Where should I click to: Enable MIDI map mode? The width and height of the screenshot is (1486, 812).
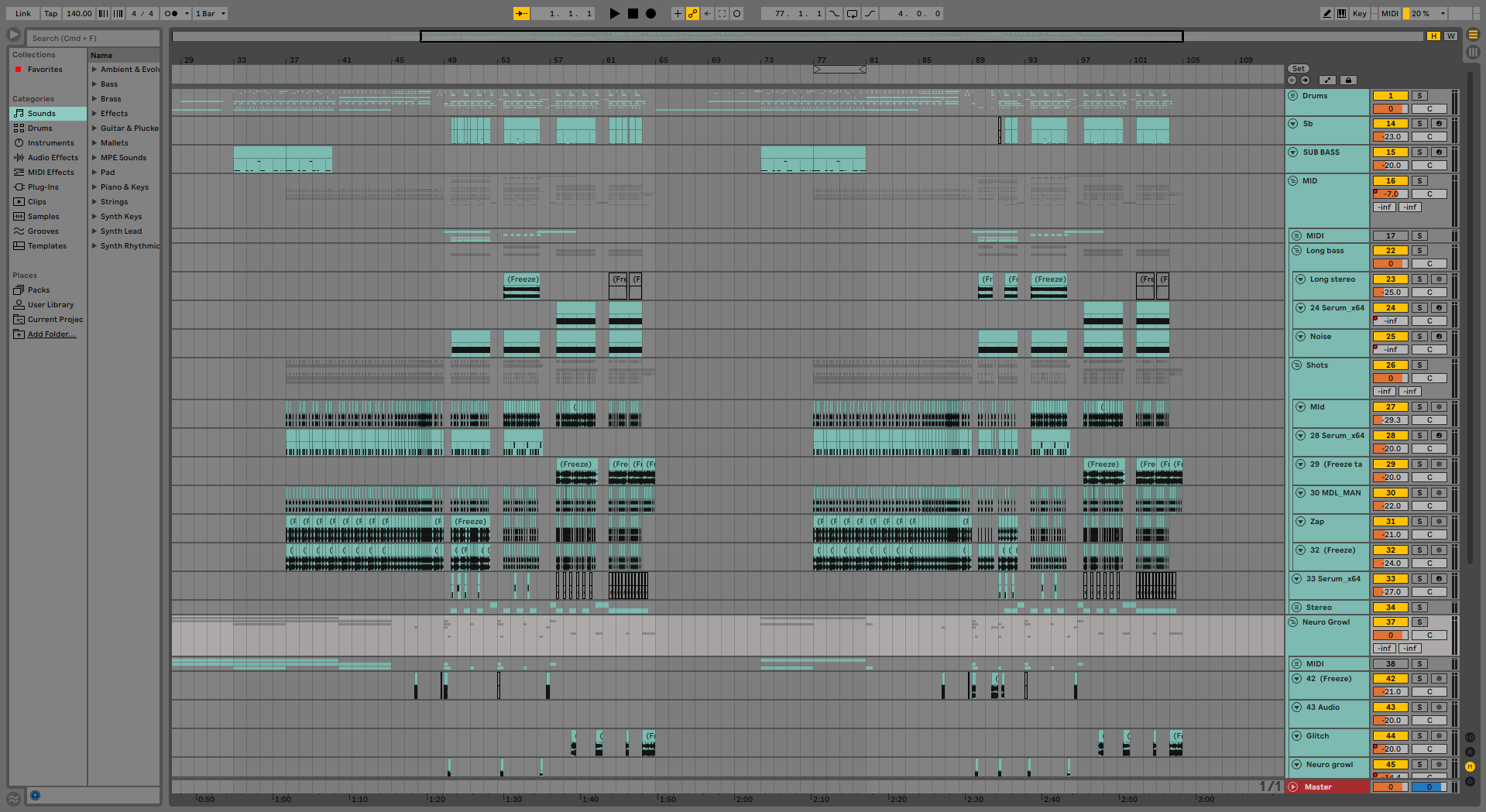click(1389, 13)
